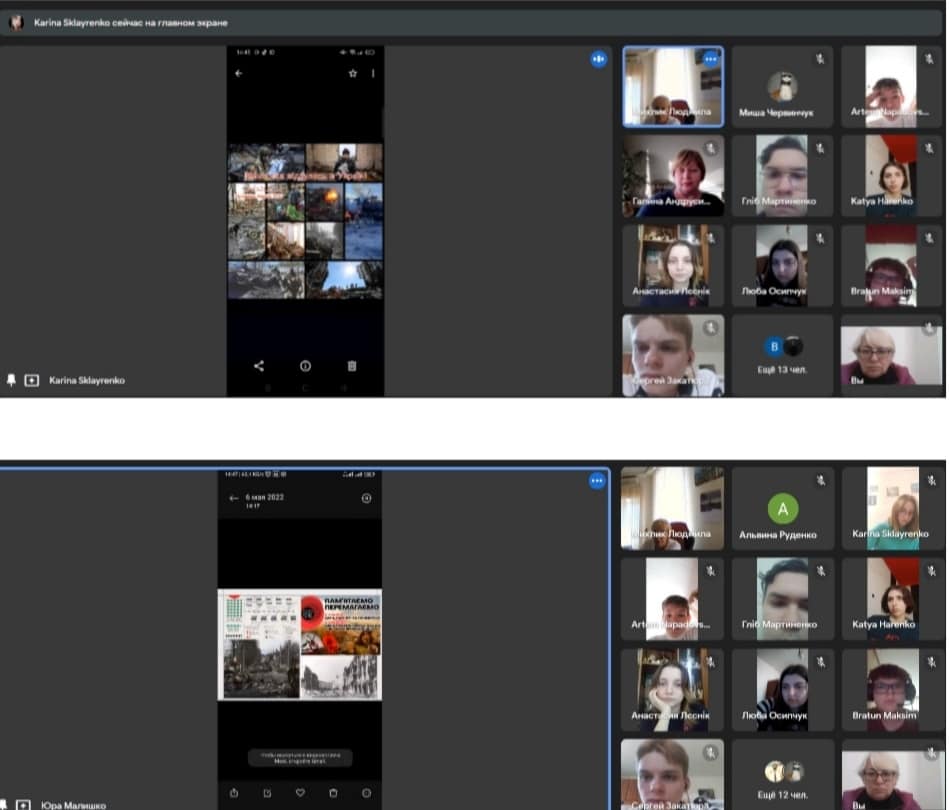Screen dimensions: 949x810
Task: Tap the star favorite icon in top phone screen
Action: [352, 73]
